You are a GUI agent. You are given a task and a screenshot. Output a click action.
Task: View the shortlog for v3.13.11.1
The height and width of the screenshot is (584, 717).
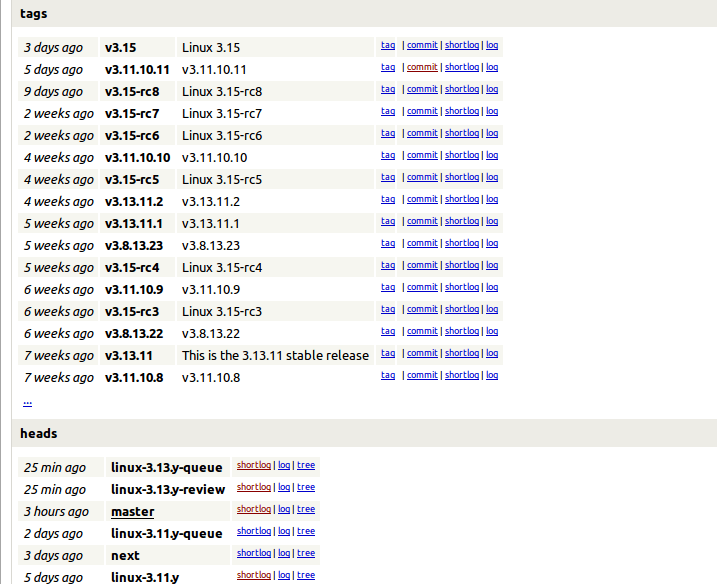click(x=462, y=221)
